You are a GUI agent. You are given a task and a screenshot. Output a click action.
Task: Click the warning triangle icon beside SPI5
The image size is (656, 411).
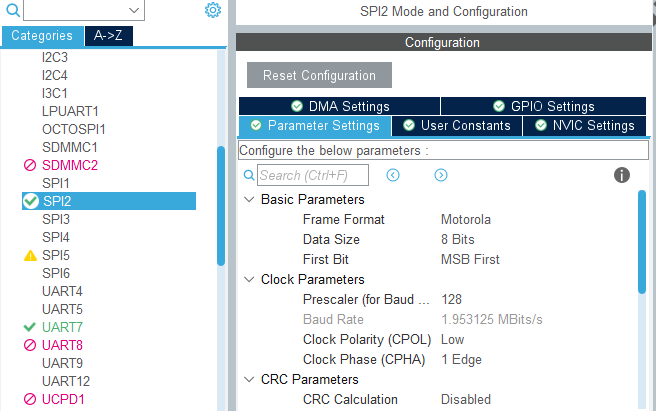tap(30, 255)
